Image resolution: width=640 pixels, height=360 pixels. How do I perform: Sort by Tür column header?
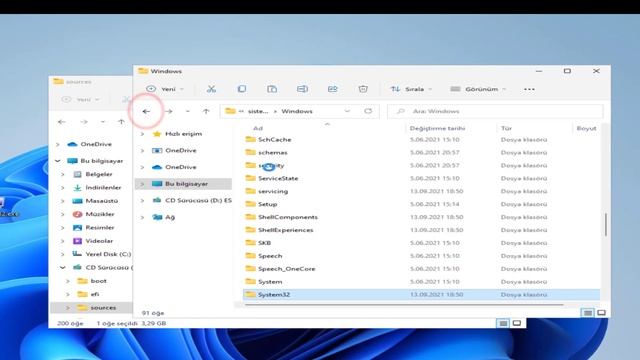pos(506,128)
